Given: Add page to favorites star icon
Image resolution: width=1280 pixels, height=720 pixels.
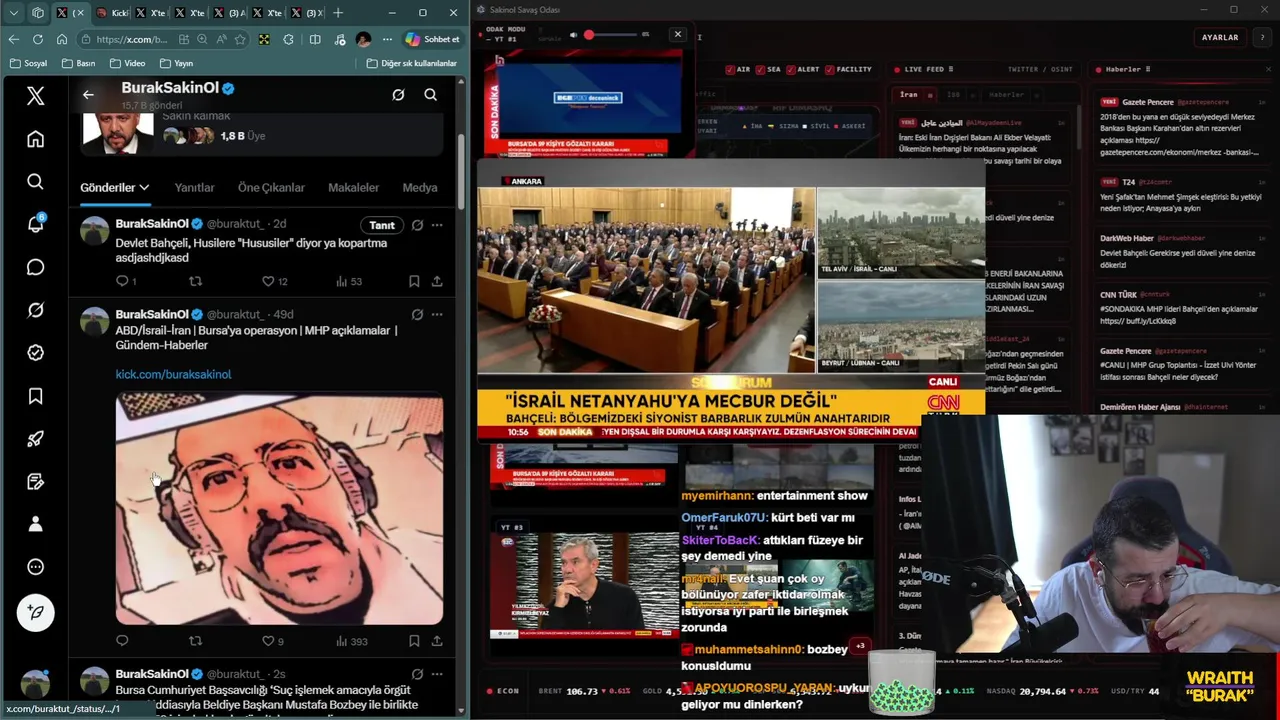Looking at the screenshot, I should tap(240, 39).
